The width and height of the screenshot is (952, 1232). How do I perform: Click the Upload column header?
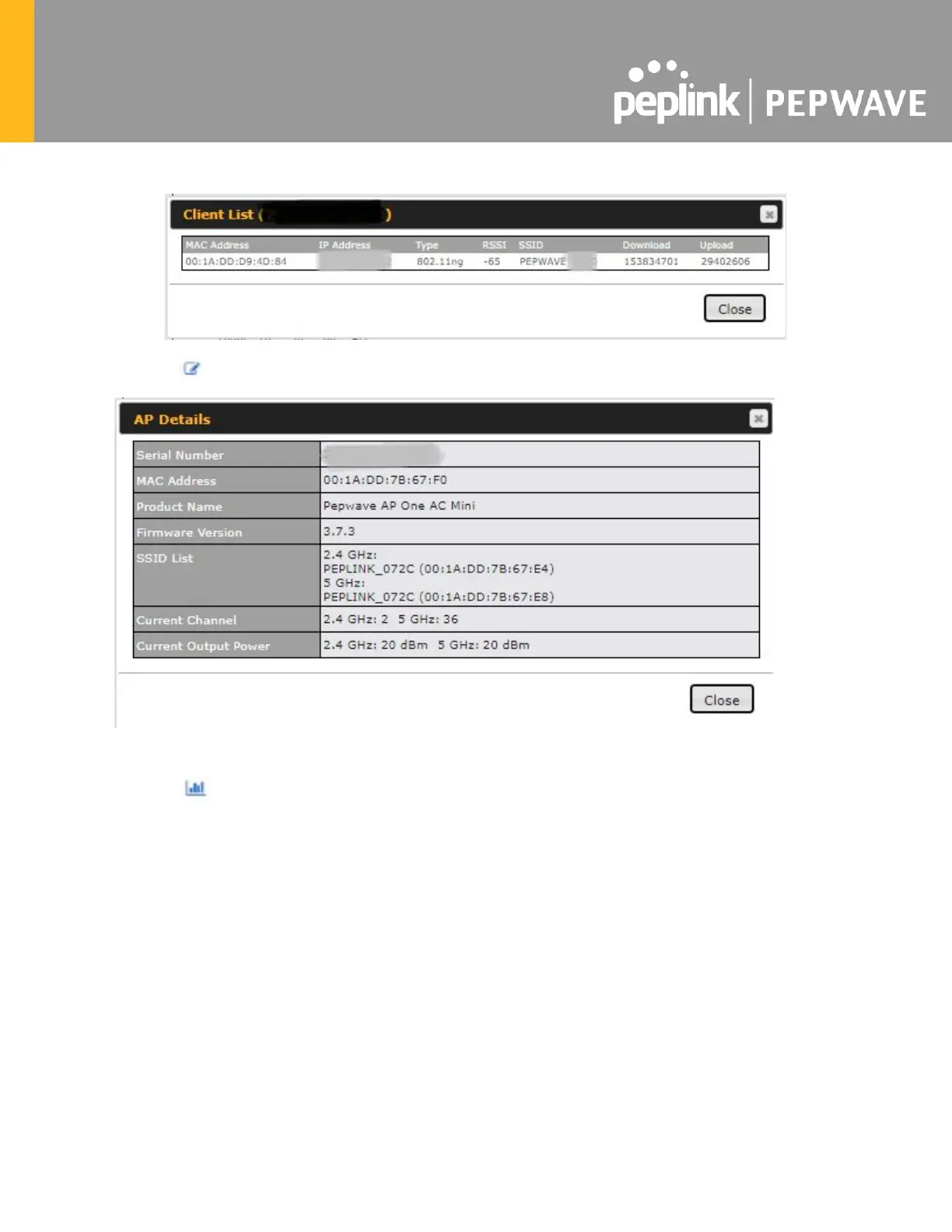pos(716,245)
